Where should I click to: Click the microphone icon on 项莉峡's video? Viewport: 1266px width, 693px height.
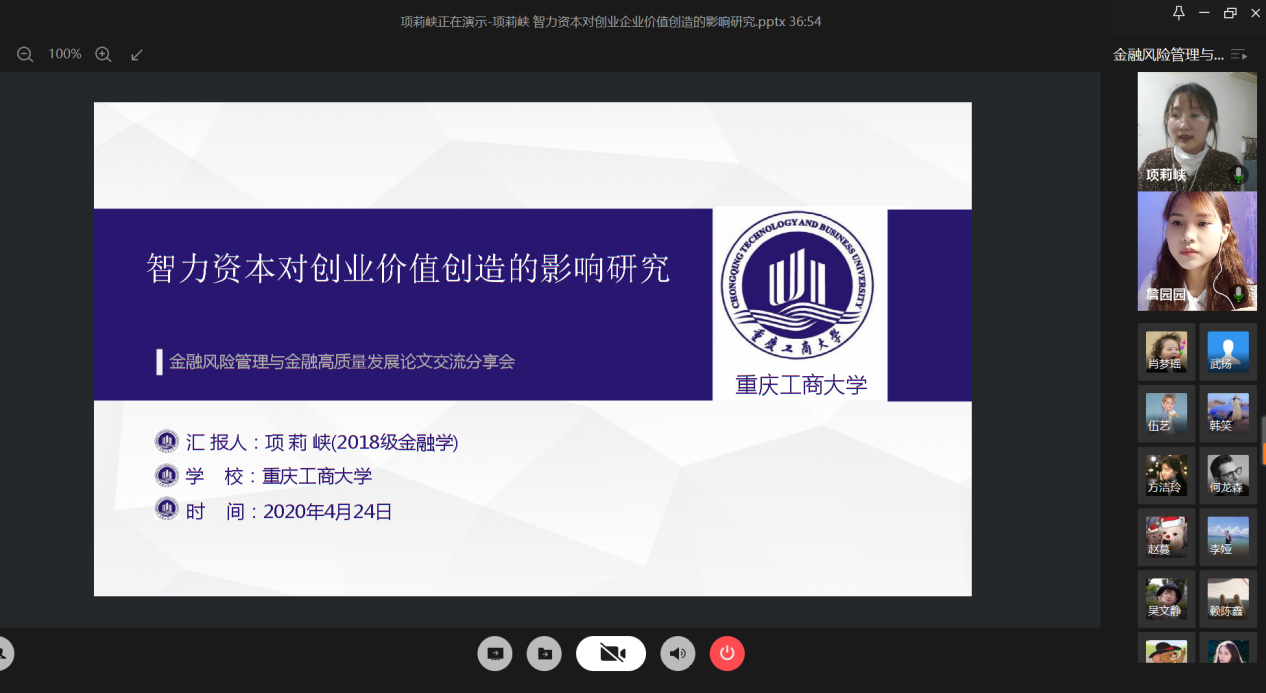[x=1239, y=175]
